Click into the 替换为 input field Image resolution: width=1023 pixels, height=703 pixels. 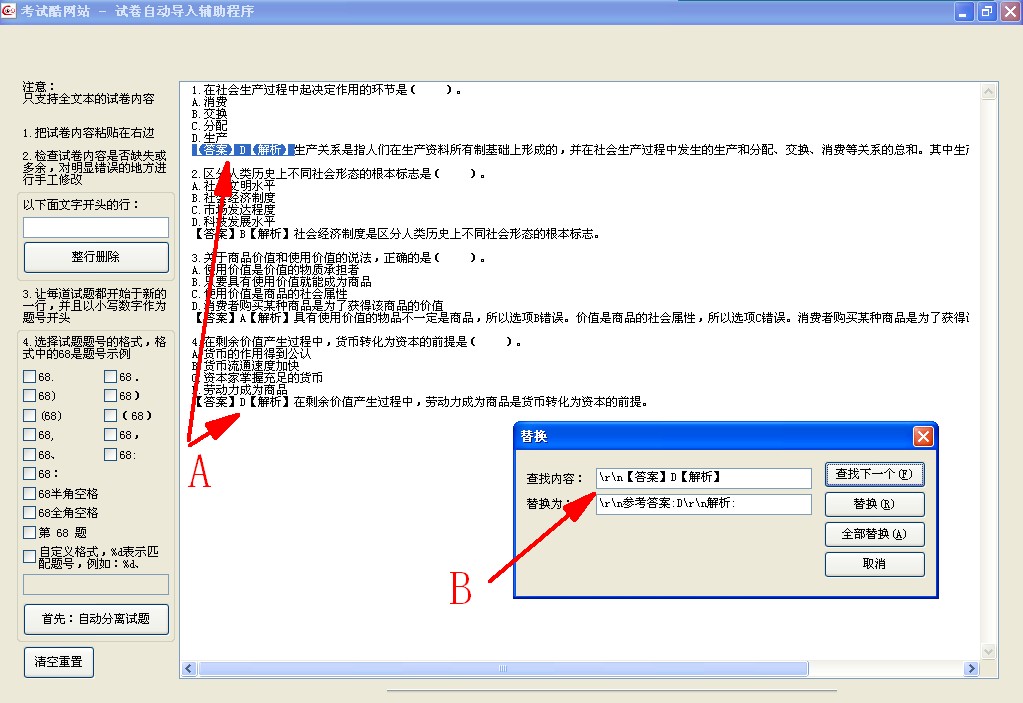pyautogui.click(x=703, y=505)
